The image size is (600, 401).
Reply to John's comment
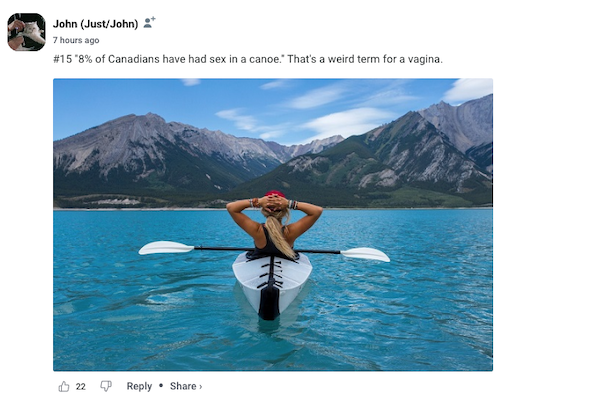[x=139, y=386]
